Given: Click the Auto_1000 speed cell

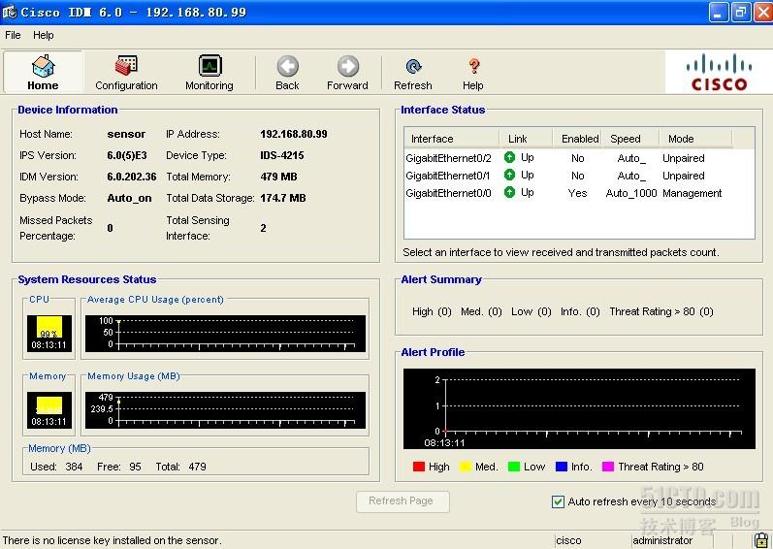Looking at the screenshot, I should tap(631, 193).
